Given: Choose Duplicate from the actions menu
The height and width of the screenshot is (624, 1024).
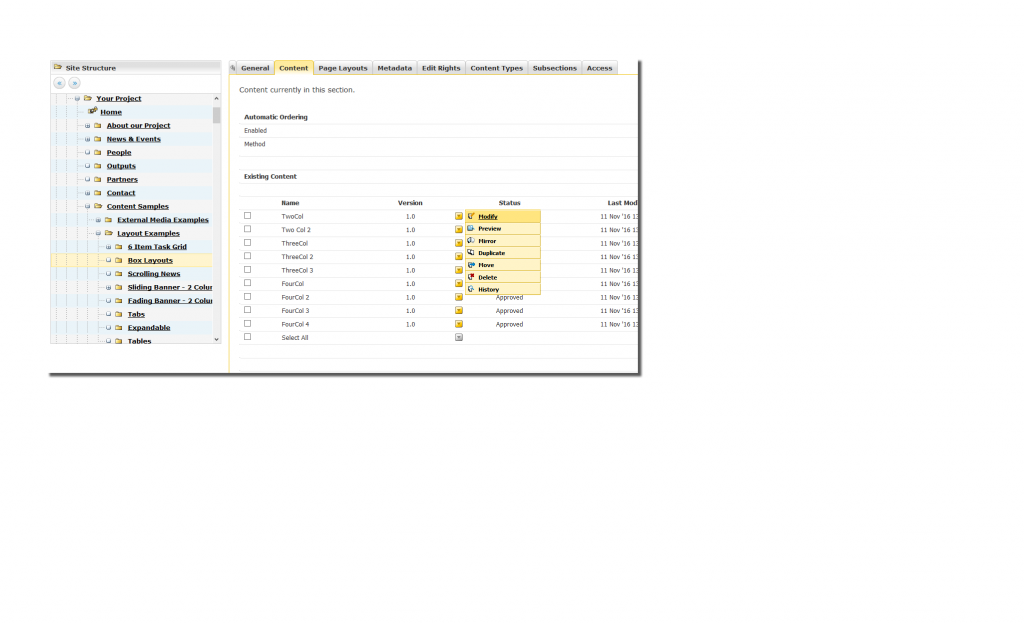Looking at the screenshot, I should click(491, 253).
